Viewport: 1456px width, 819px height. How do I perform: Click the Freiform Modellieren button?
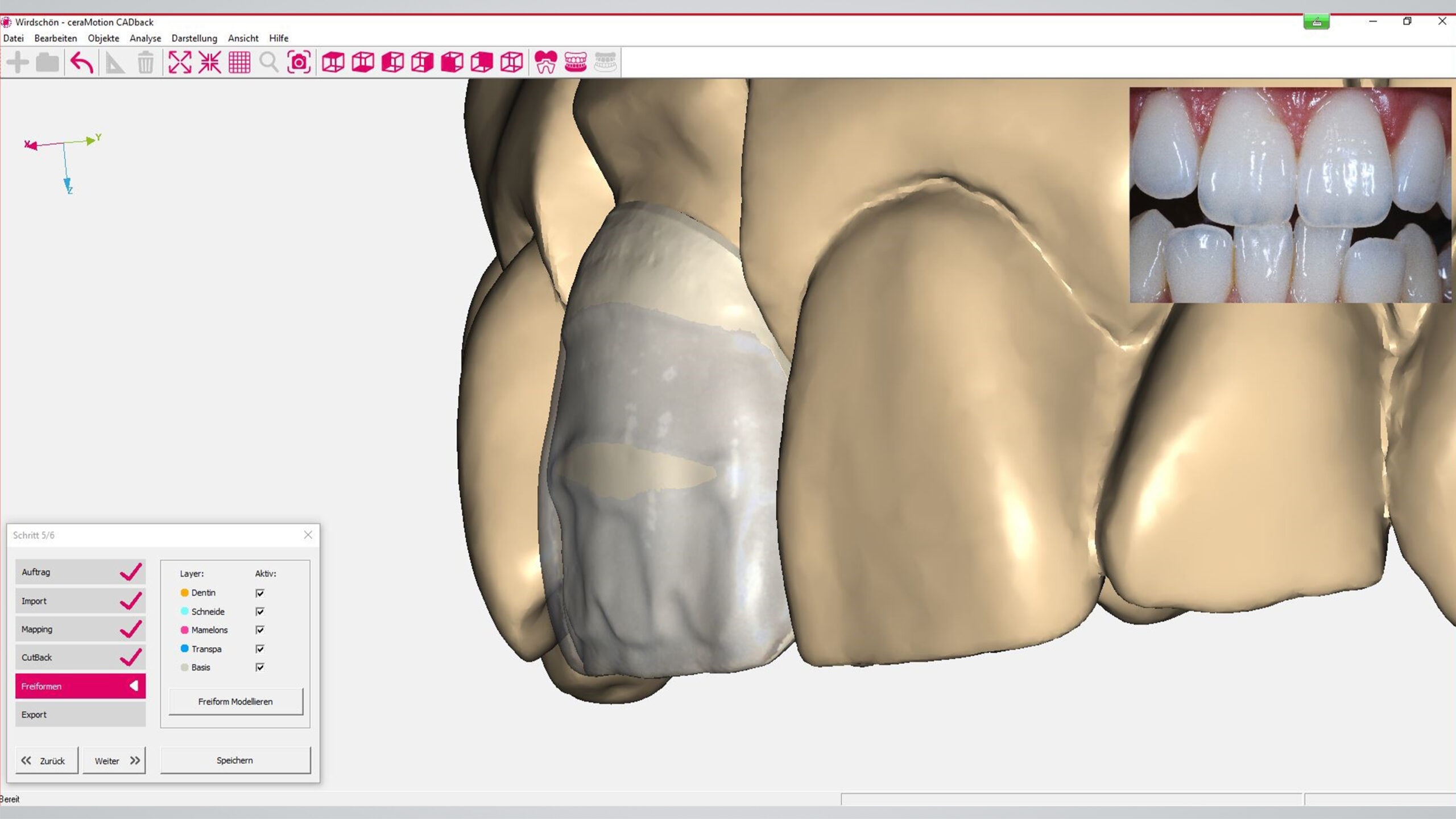click(235, 701)
